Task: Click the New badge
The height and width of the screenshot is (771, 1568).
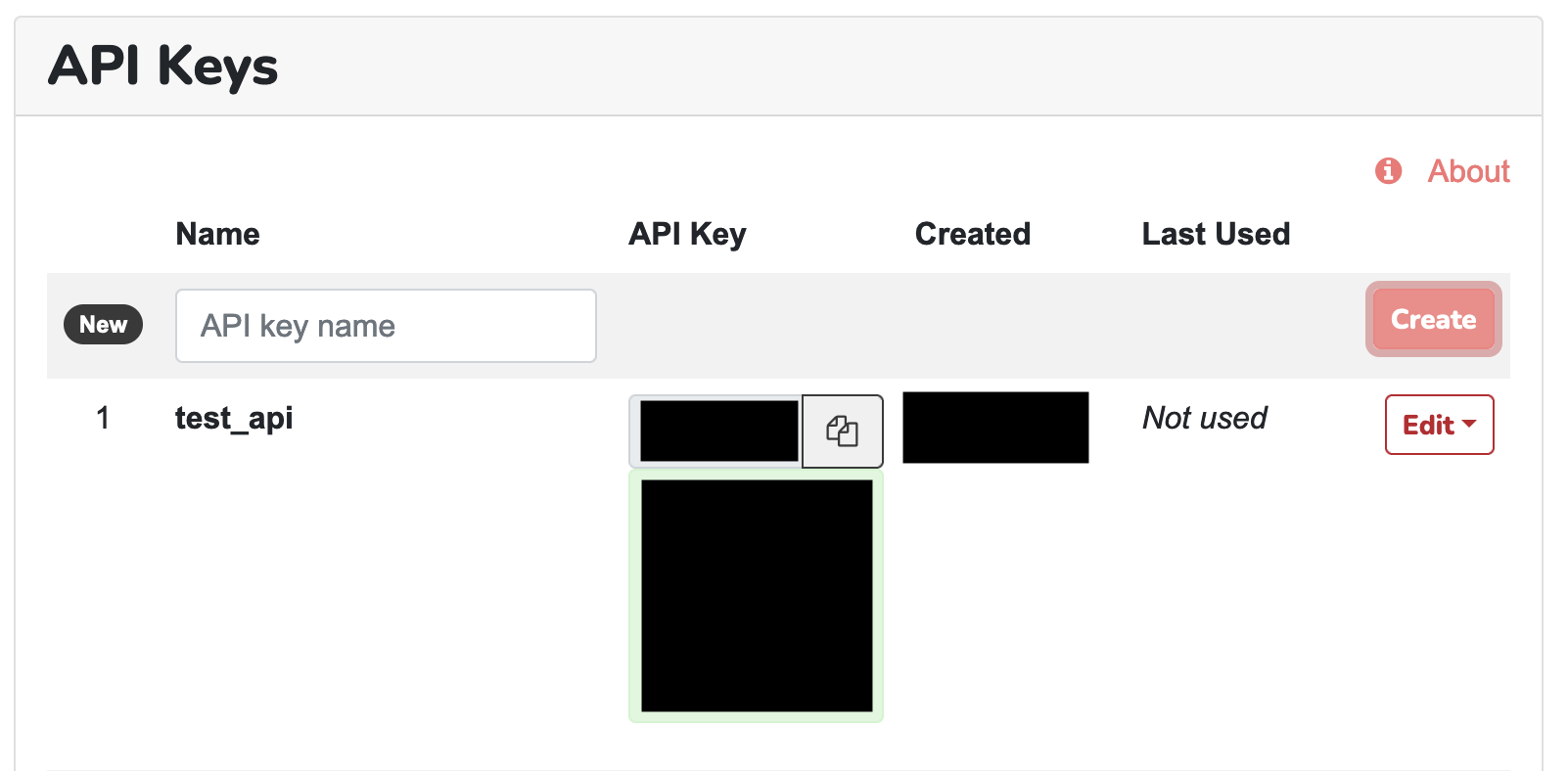Action: (x=103, y=324)
